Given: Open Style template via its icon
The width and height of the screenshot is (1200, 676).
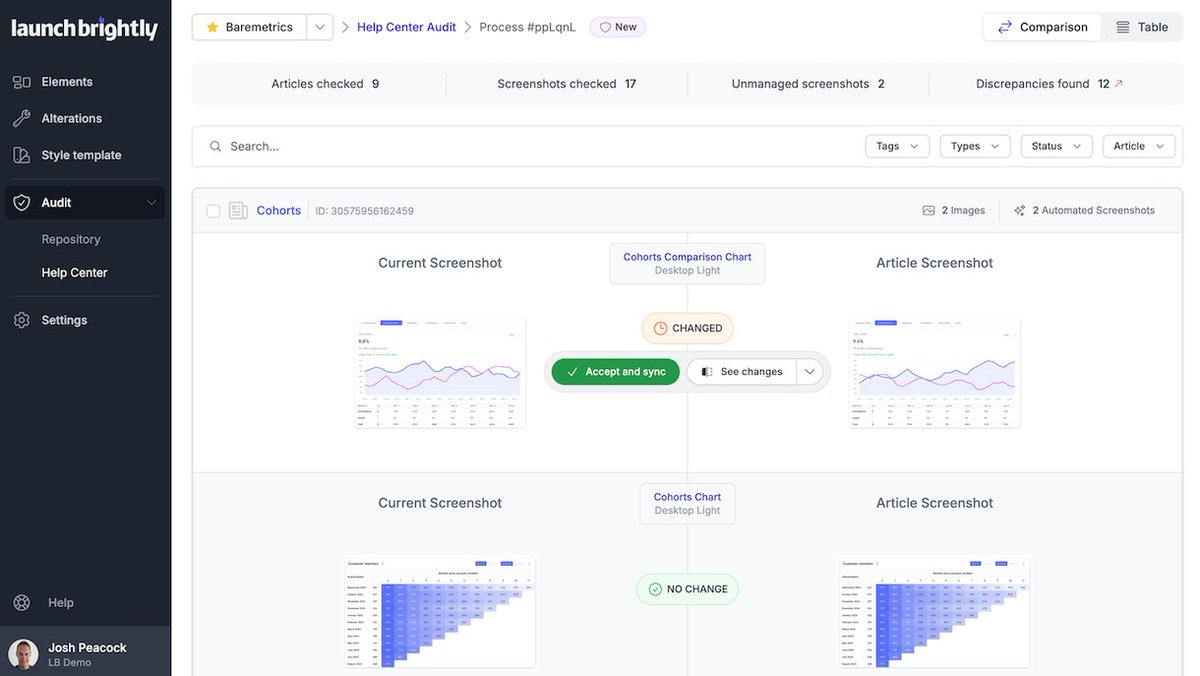Looking at the screenshot, I should pyautogui.click(x=21, y=155).
